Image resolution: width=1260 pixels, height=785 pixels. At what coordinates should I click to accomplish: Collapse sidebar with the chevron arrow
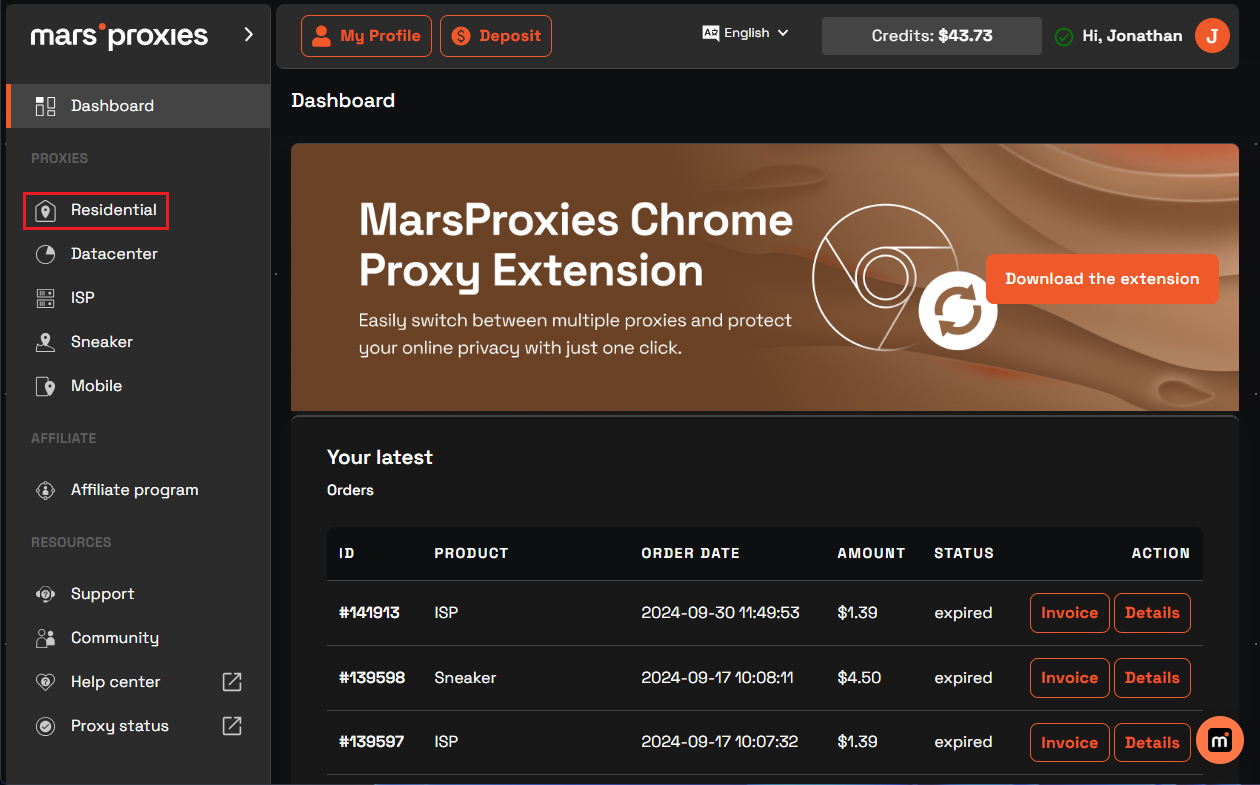(x=249, y=35)
